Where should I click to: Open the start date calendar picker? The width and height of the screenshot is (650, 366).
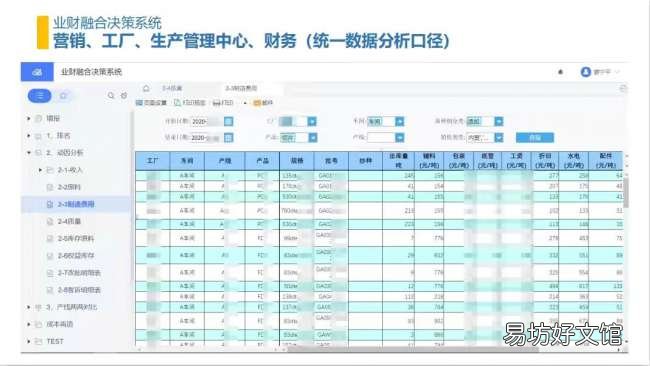pos(228,121)
